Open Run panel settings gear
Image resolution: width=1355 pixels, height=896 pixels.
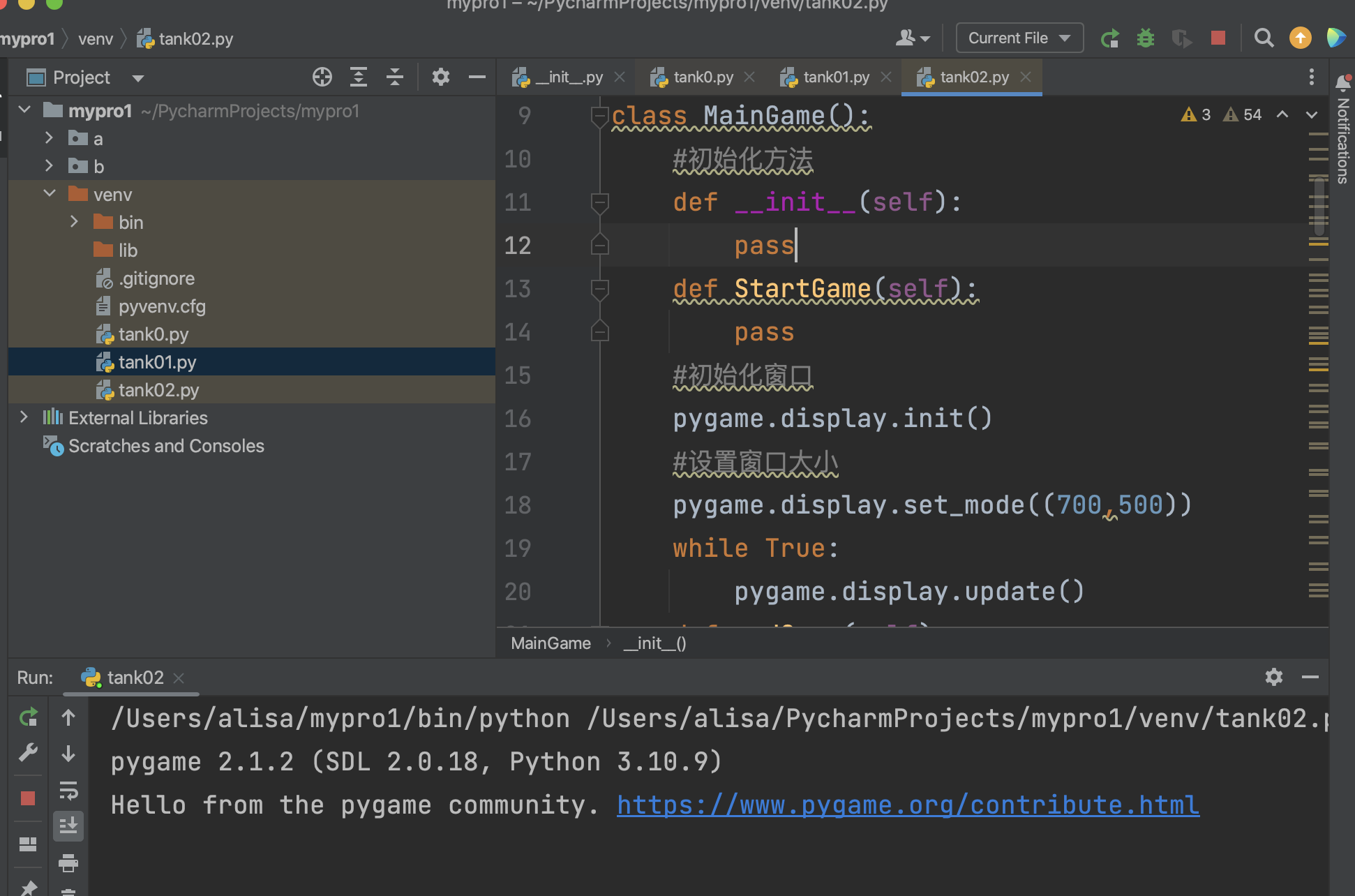(x=1274, y=677)
